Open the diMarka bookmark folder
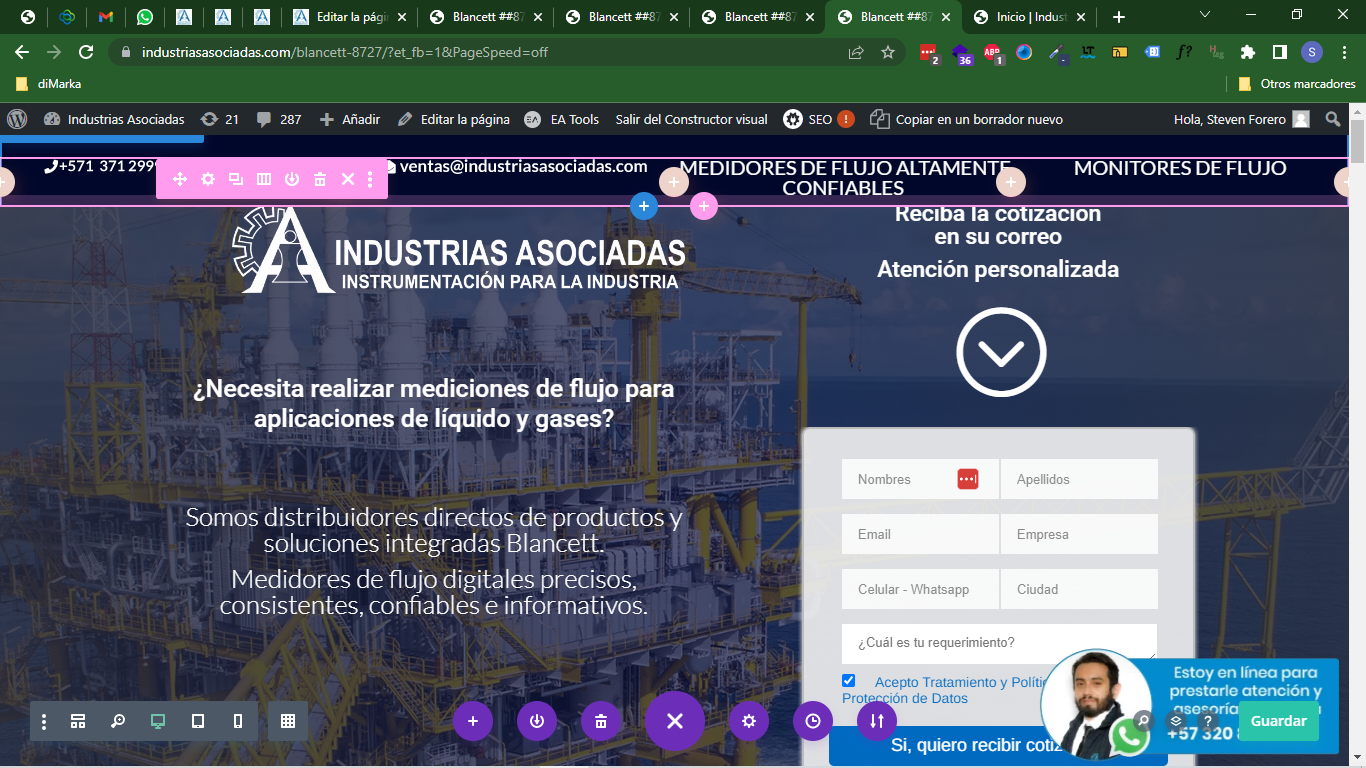 click(x=49, y=84)
